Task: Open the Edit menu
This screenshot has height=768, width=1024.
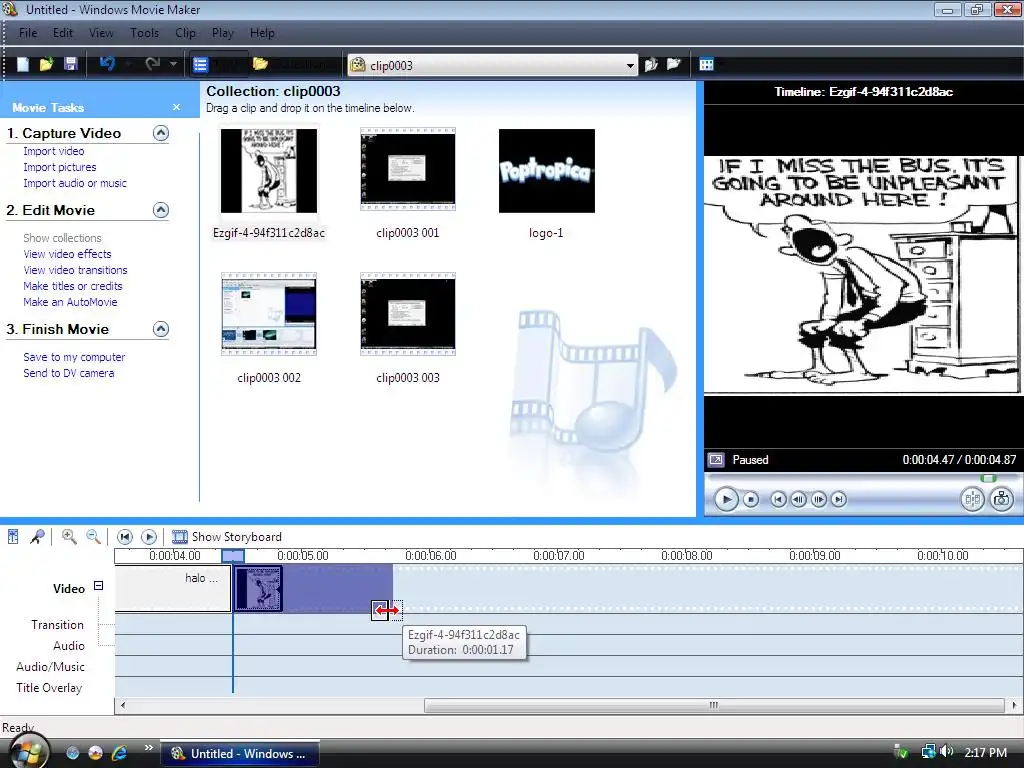Action: click(x=63, y=33)
